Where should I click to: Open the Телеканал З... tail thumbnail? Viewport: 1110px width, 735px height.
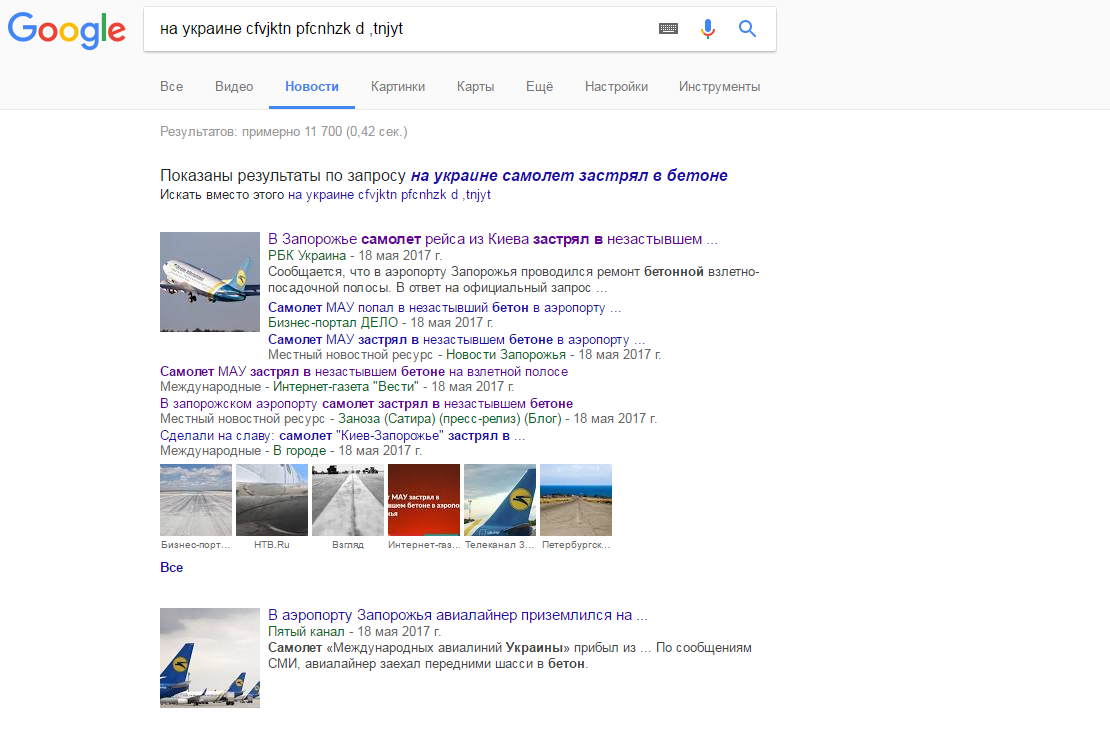500,500
